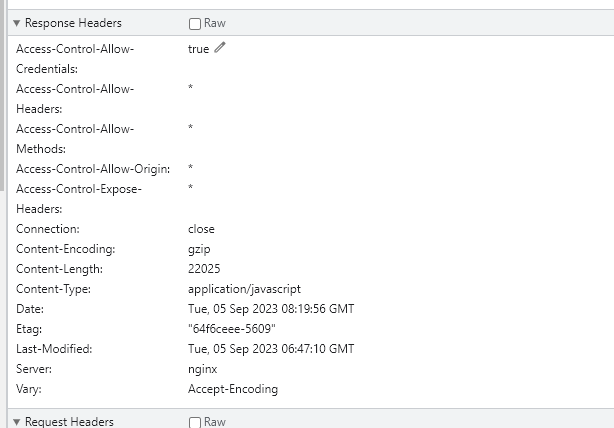Click the Connection header value close
Image resolution: width=614 pixels, height=428 pixels.
point(201,229)
